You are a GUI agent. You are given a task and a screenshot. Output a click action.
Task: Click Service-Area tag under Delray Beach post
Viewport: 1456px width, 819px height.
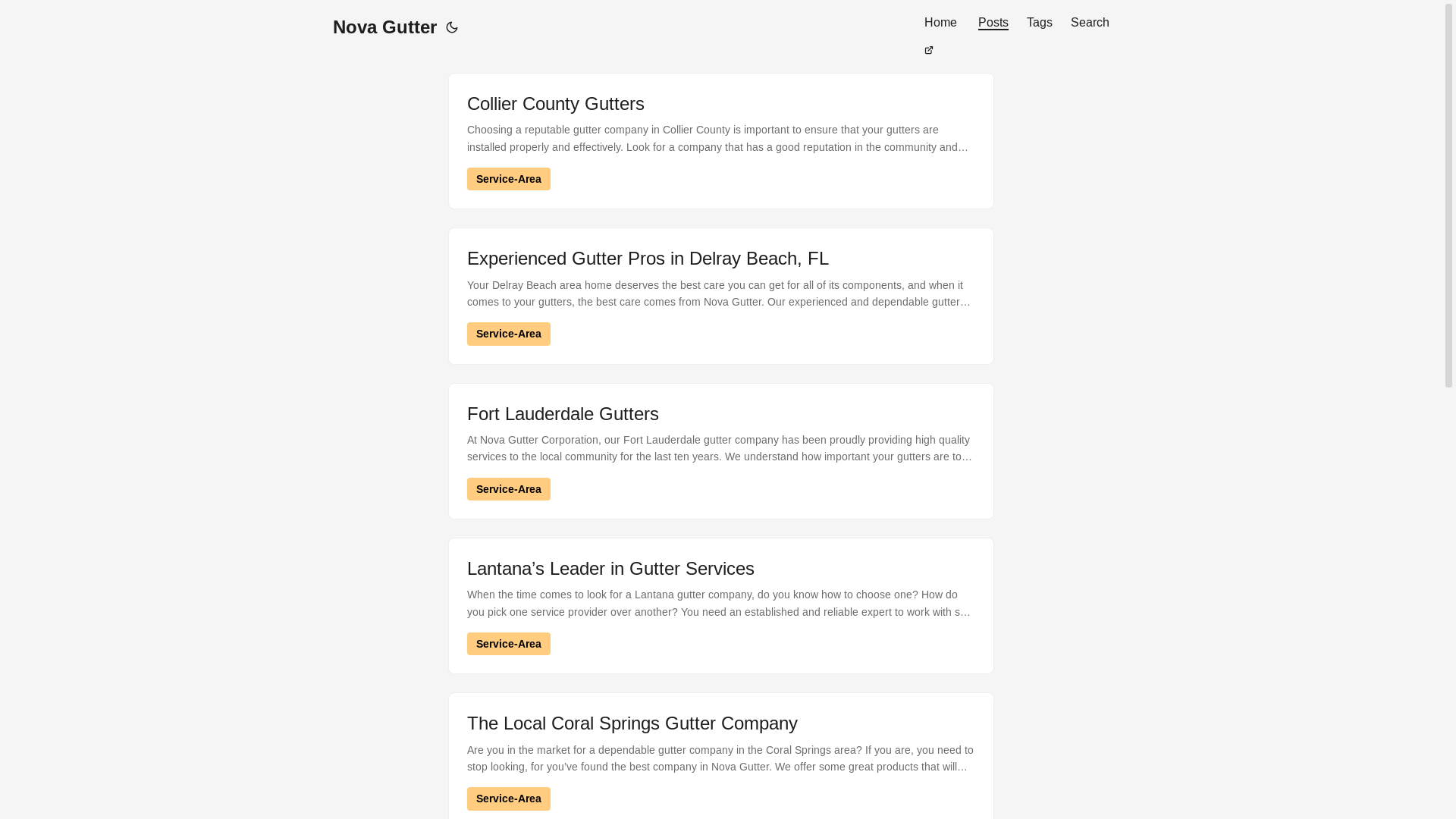[x=508, y=334]
